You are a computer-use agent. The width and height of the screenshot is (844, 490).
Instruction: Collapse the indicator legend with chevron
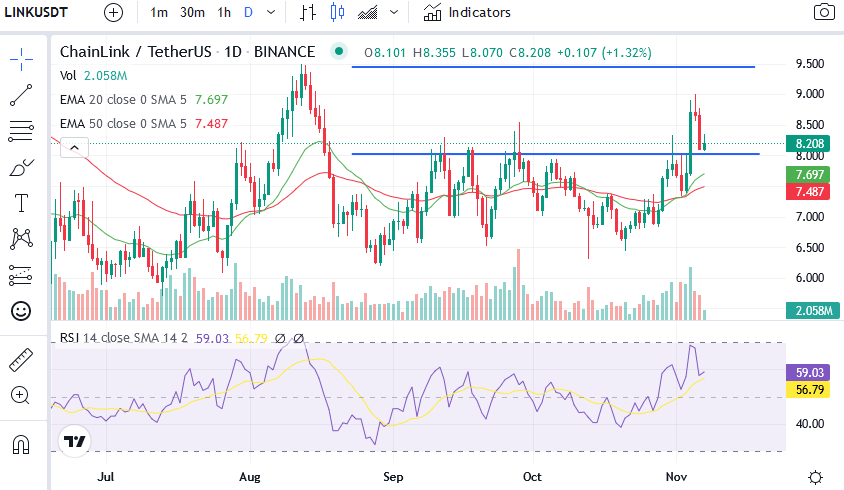pos(74,148)
